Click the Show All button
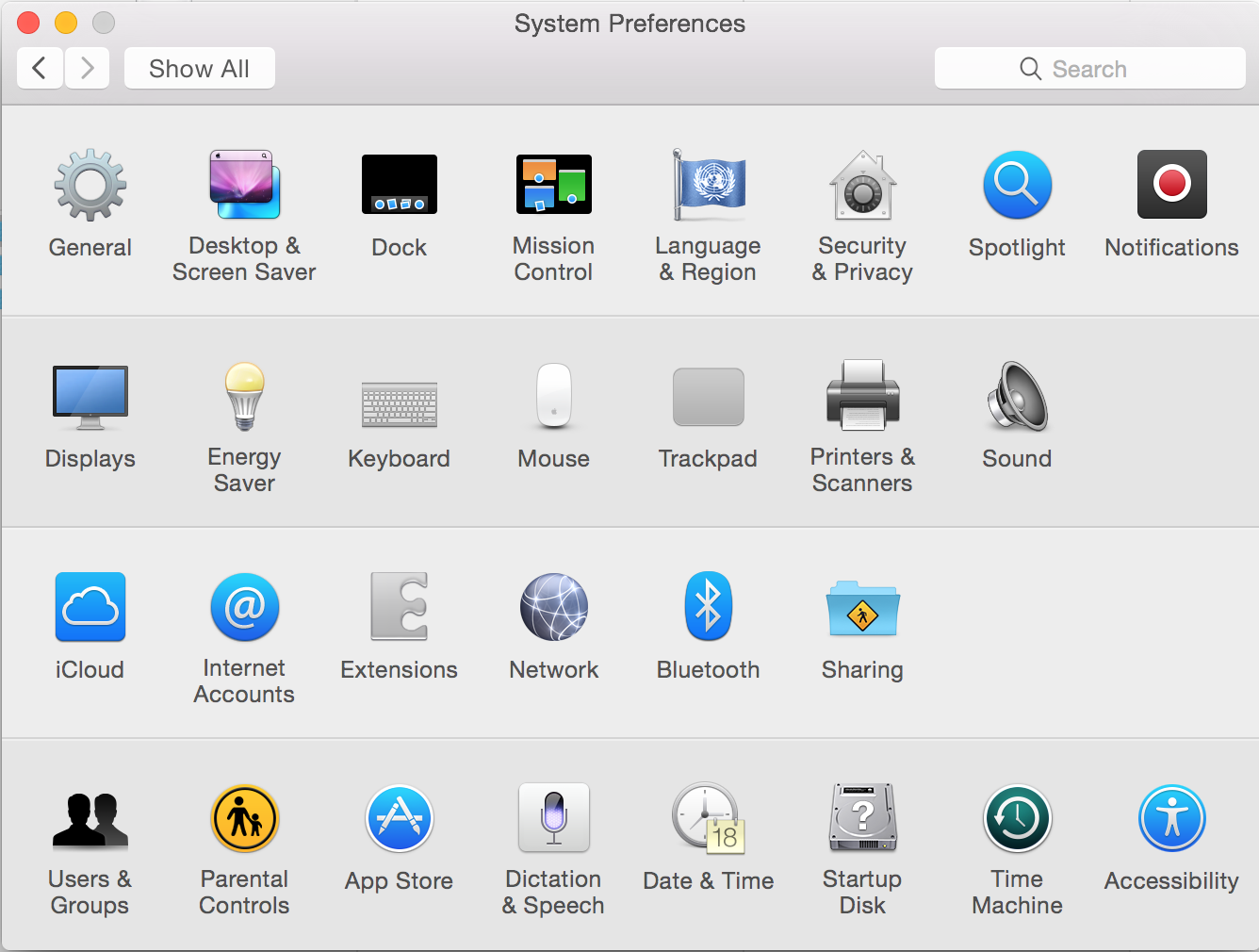Image resolution: width=1259 pixels, height=952 pixels. 200,68
